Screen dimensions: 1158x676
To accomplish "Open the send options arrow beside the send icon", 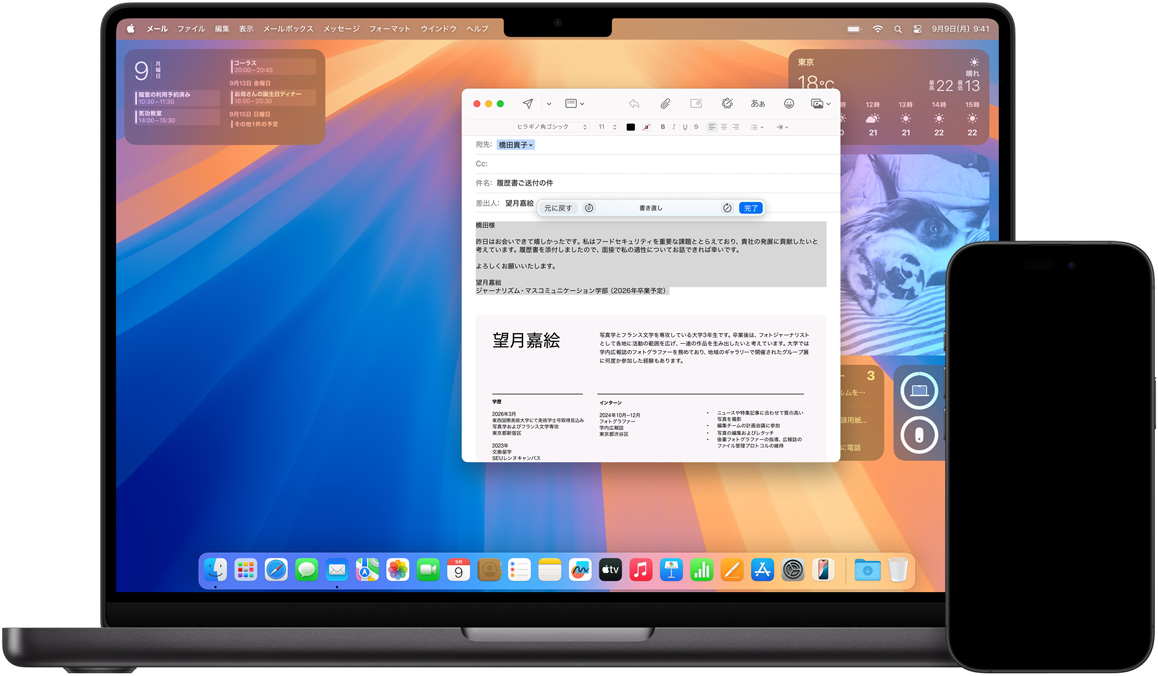I will (549, 104).
